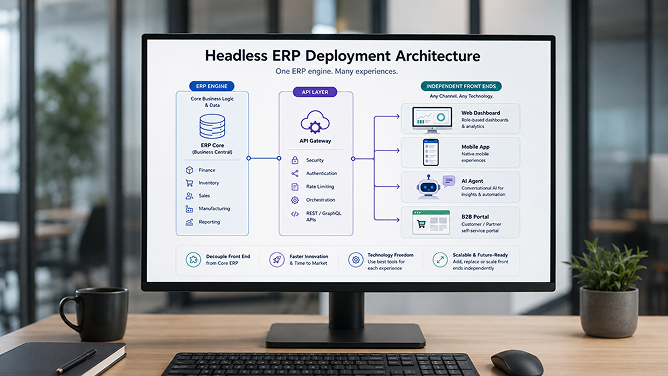Click the subtitle 'One ERP engine. Many experiences.'

pyautogui.click(x=337, y=71)
